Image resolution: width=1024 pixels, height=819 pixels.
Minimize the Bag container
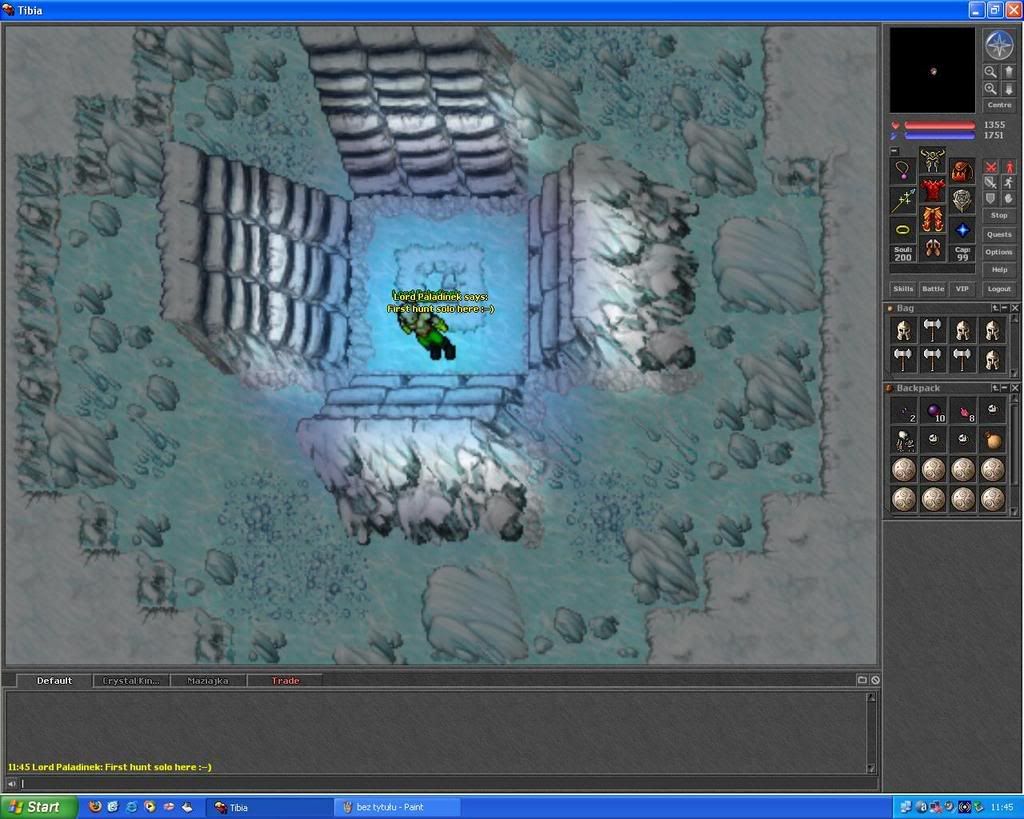(x=1004, y=308)
